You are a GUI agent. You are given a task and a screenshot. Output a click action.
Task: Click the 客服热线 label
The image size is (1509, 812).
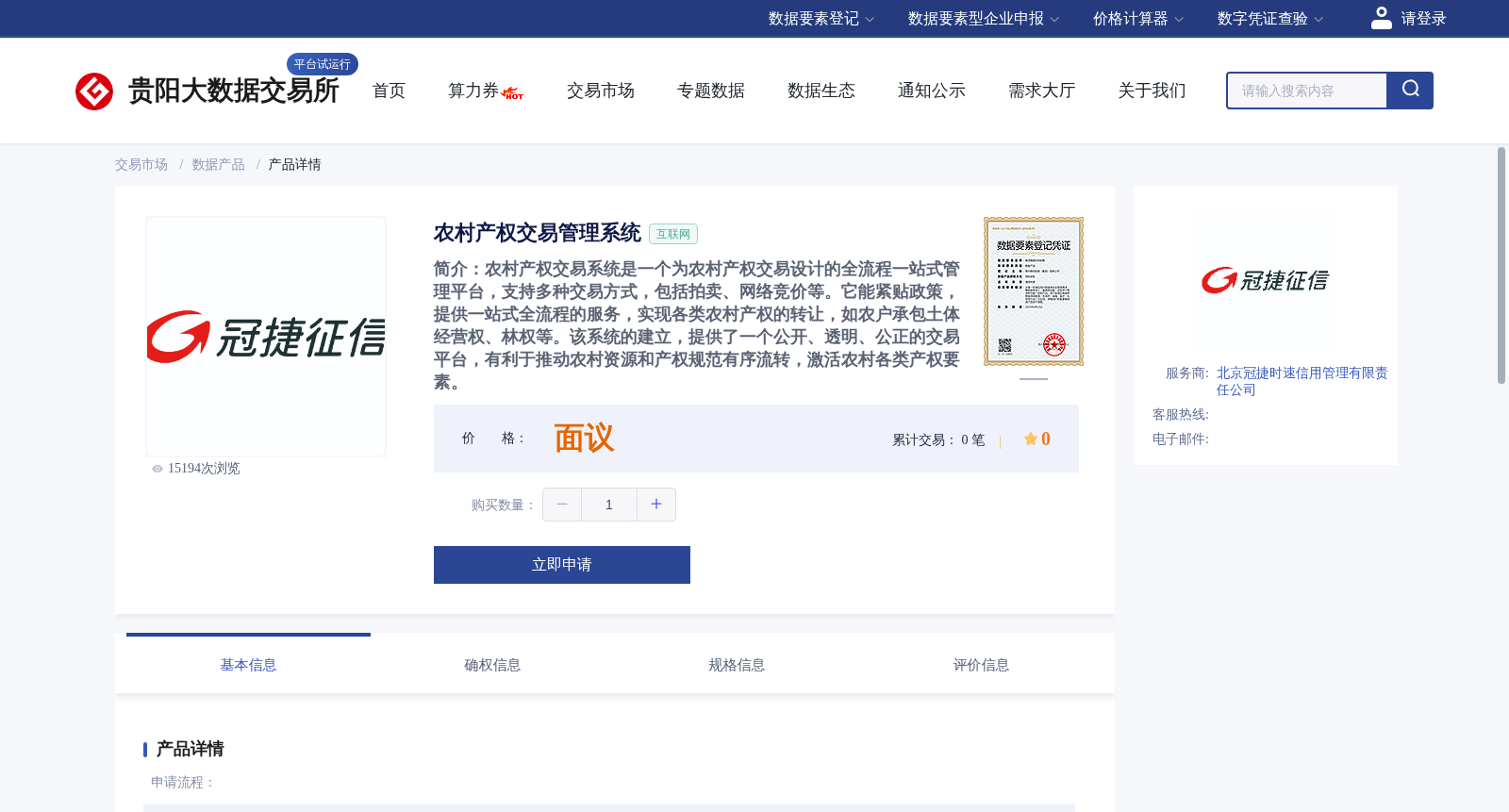(1181, 415)
